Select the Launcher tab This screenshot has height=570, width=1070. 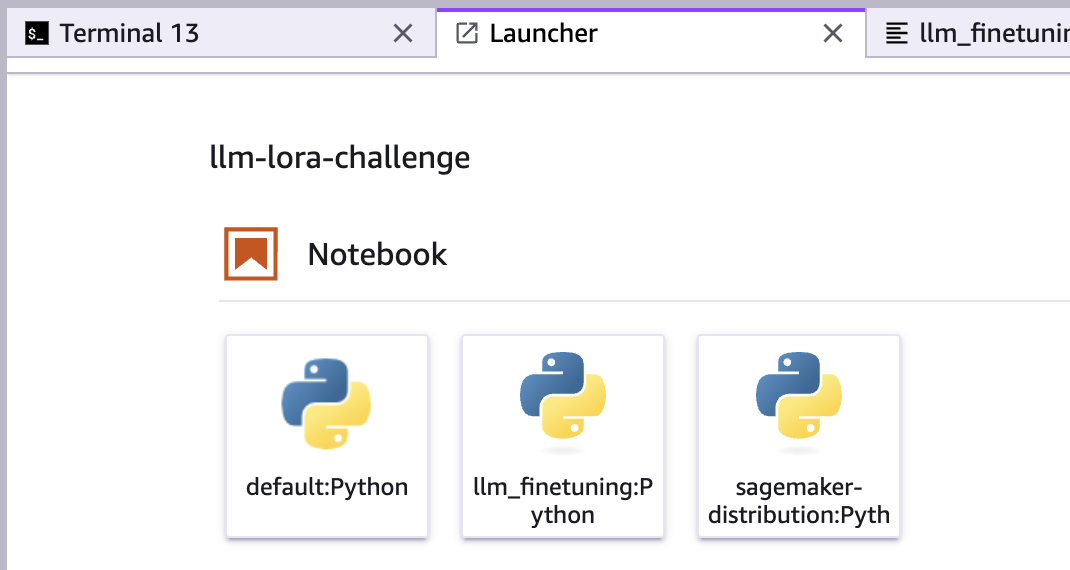[650, 33]
